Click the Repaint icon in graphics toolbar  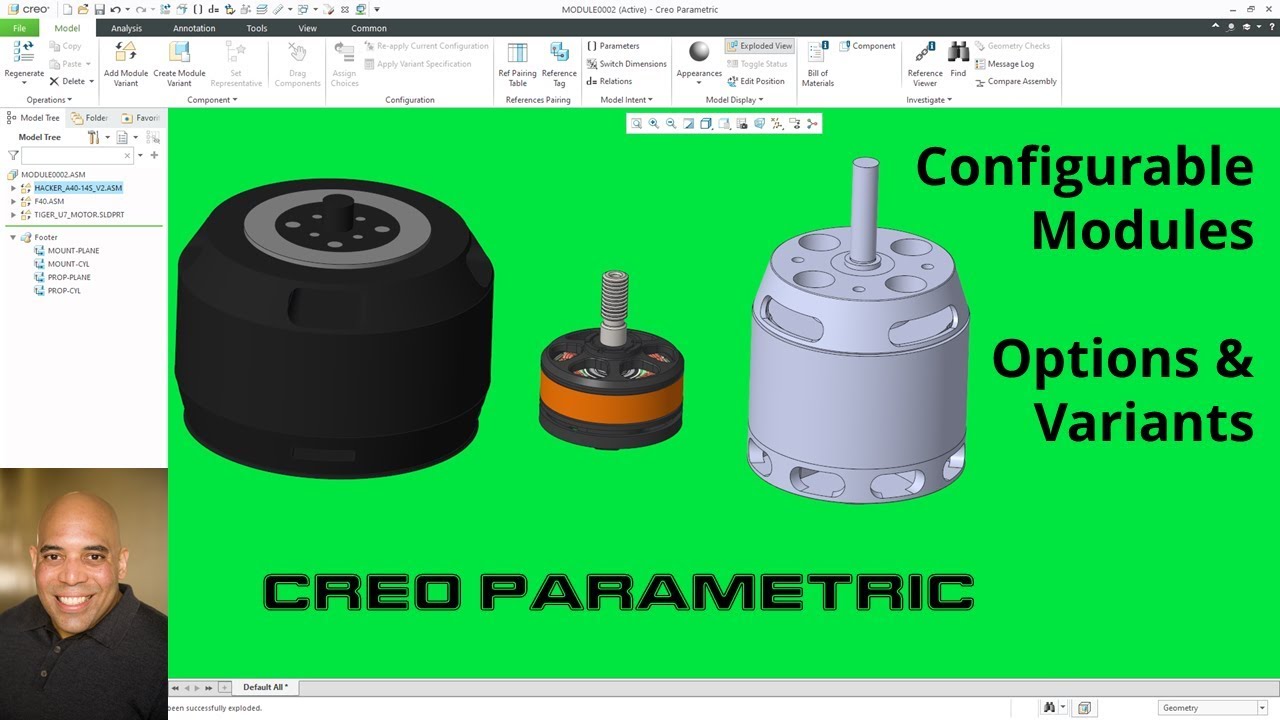[689, 124]
